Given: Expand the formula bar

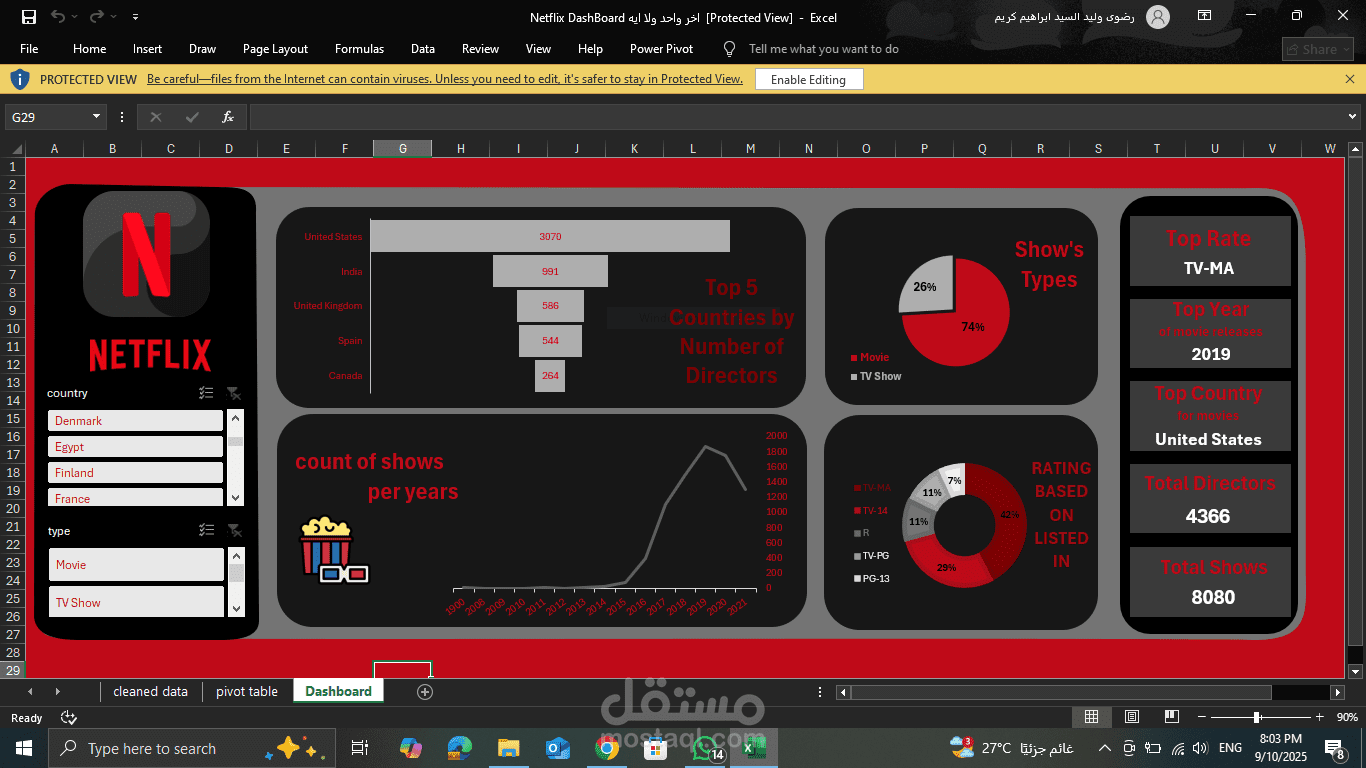Looking at the screenshot, I should [x=1353, y=117].
